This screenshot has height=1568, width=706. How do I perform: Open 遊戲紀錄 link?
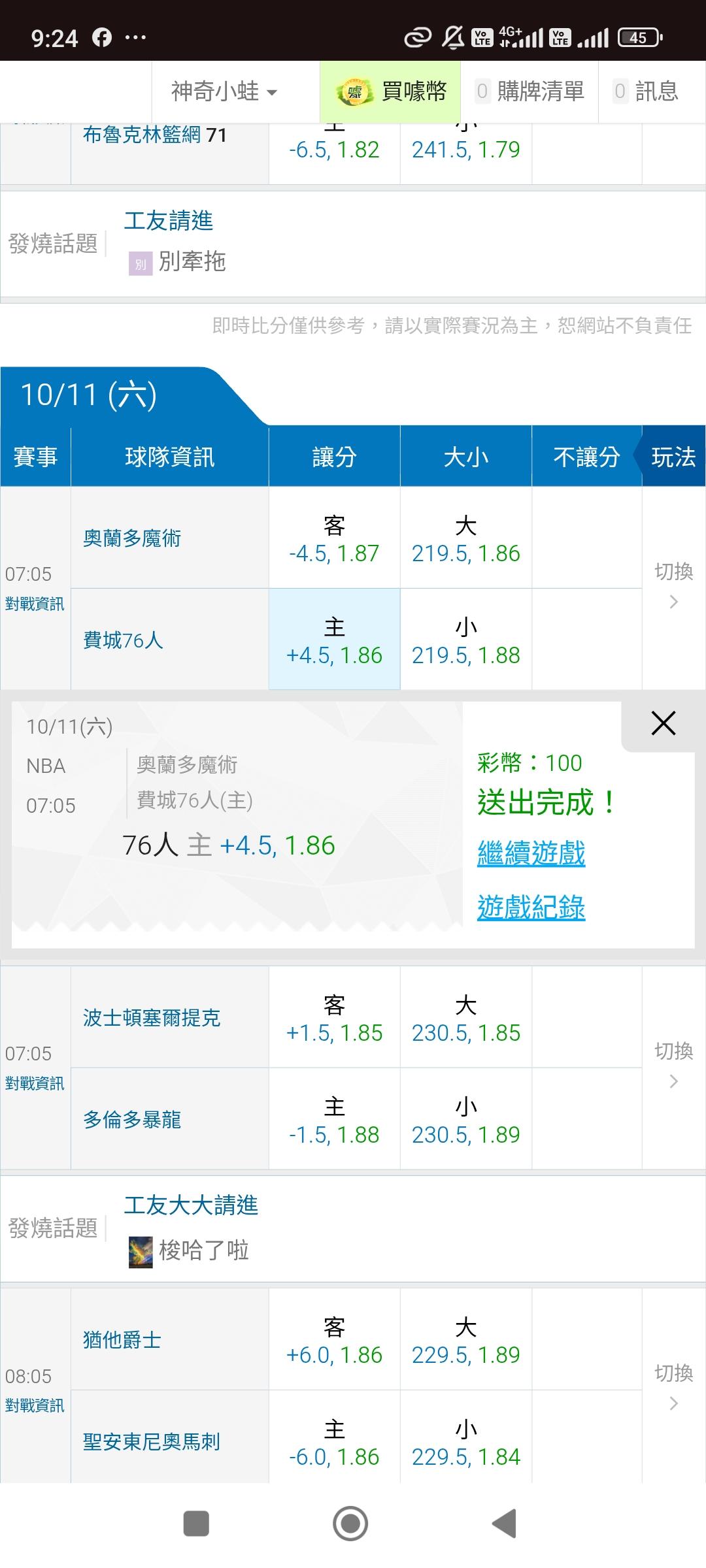[x=531, y=907]
